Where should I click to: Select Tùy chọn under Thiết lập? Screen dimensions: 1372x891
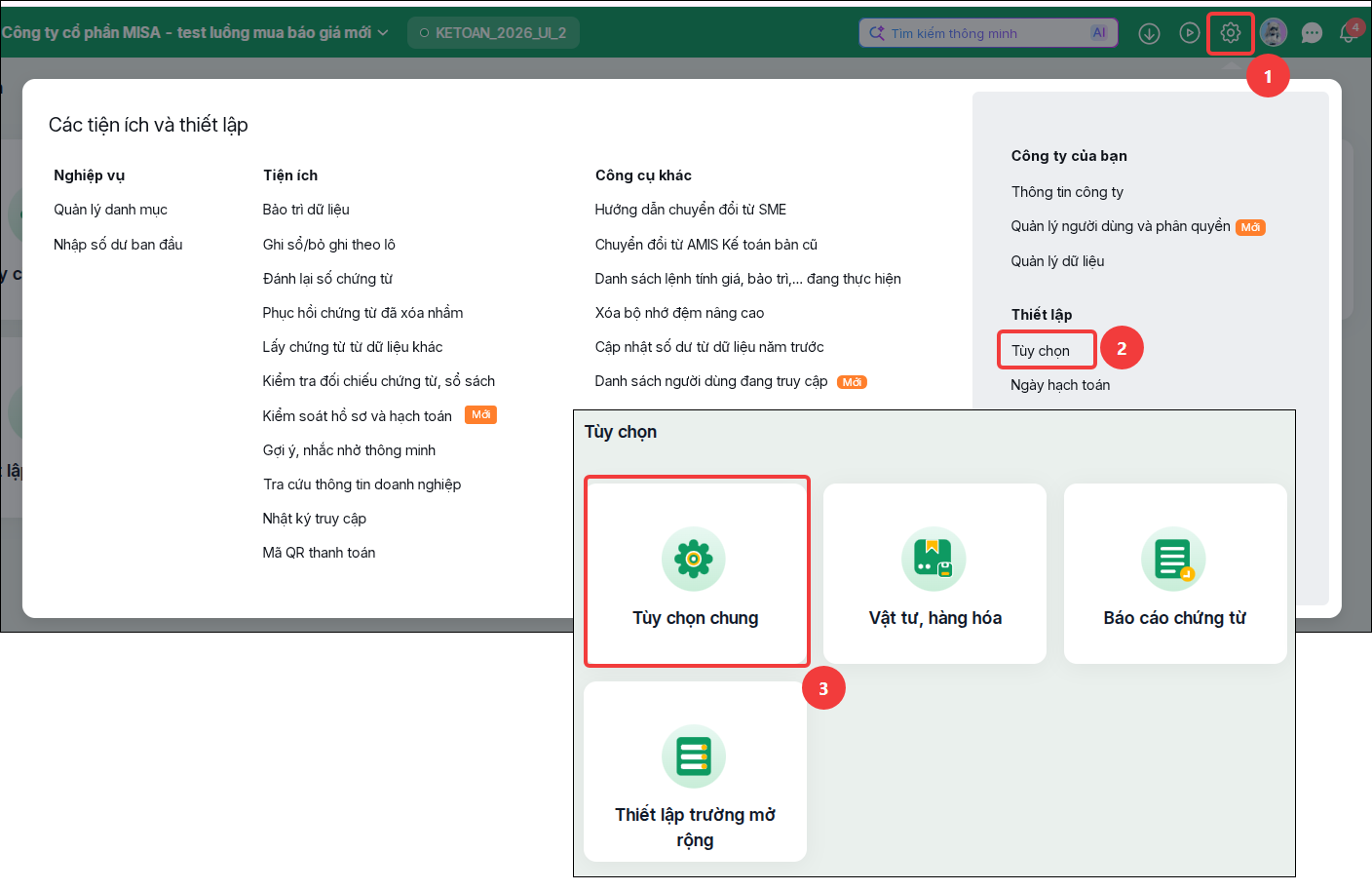click(1040, 351)
